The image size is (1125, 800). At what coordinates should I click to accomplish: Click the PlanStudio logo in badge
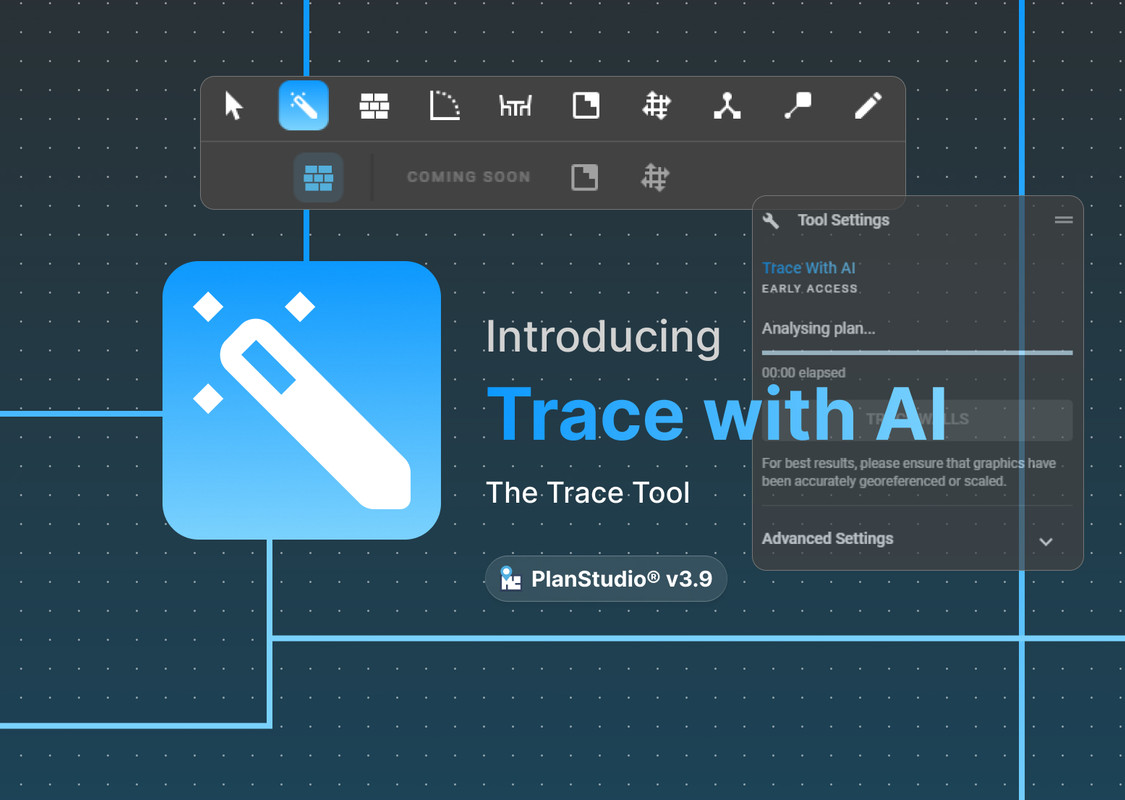click(510, 578)
